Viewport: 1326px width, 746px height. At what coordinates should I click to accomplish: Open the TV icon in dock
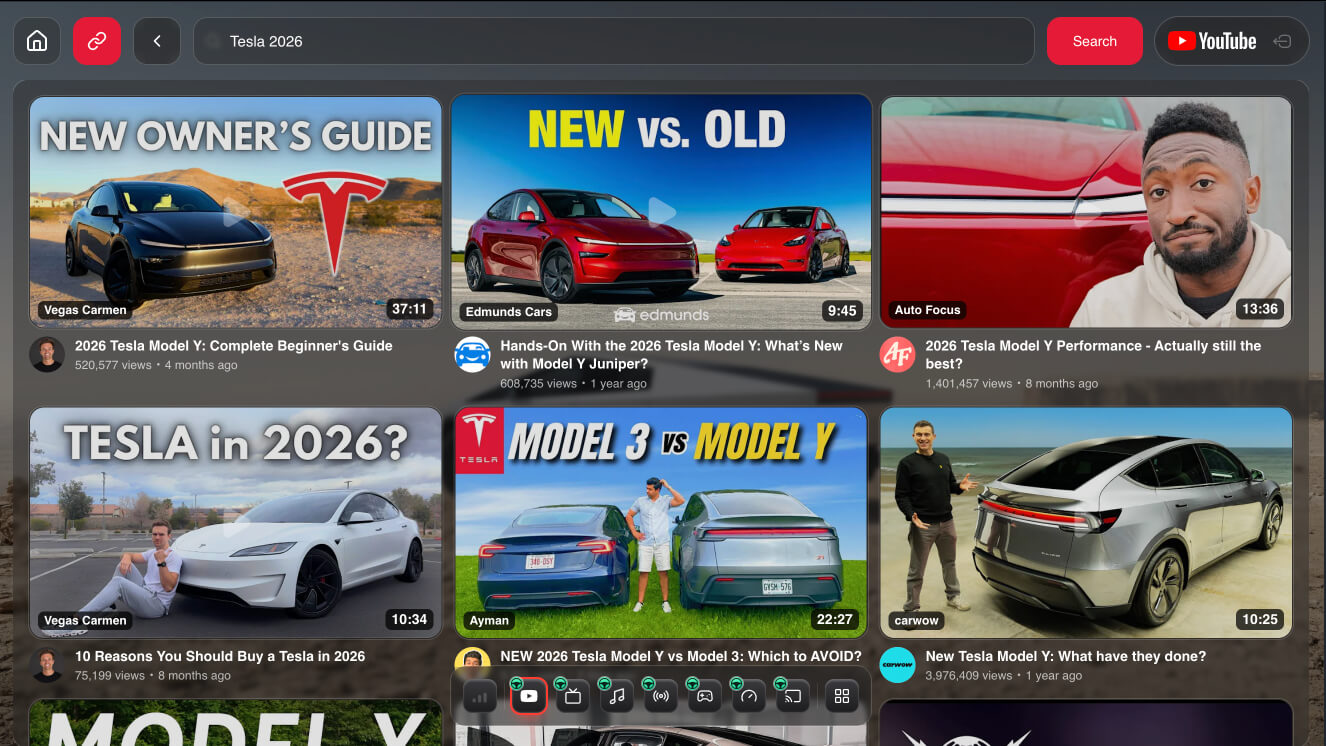pos(573,696)
